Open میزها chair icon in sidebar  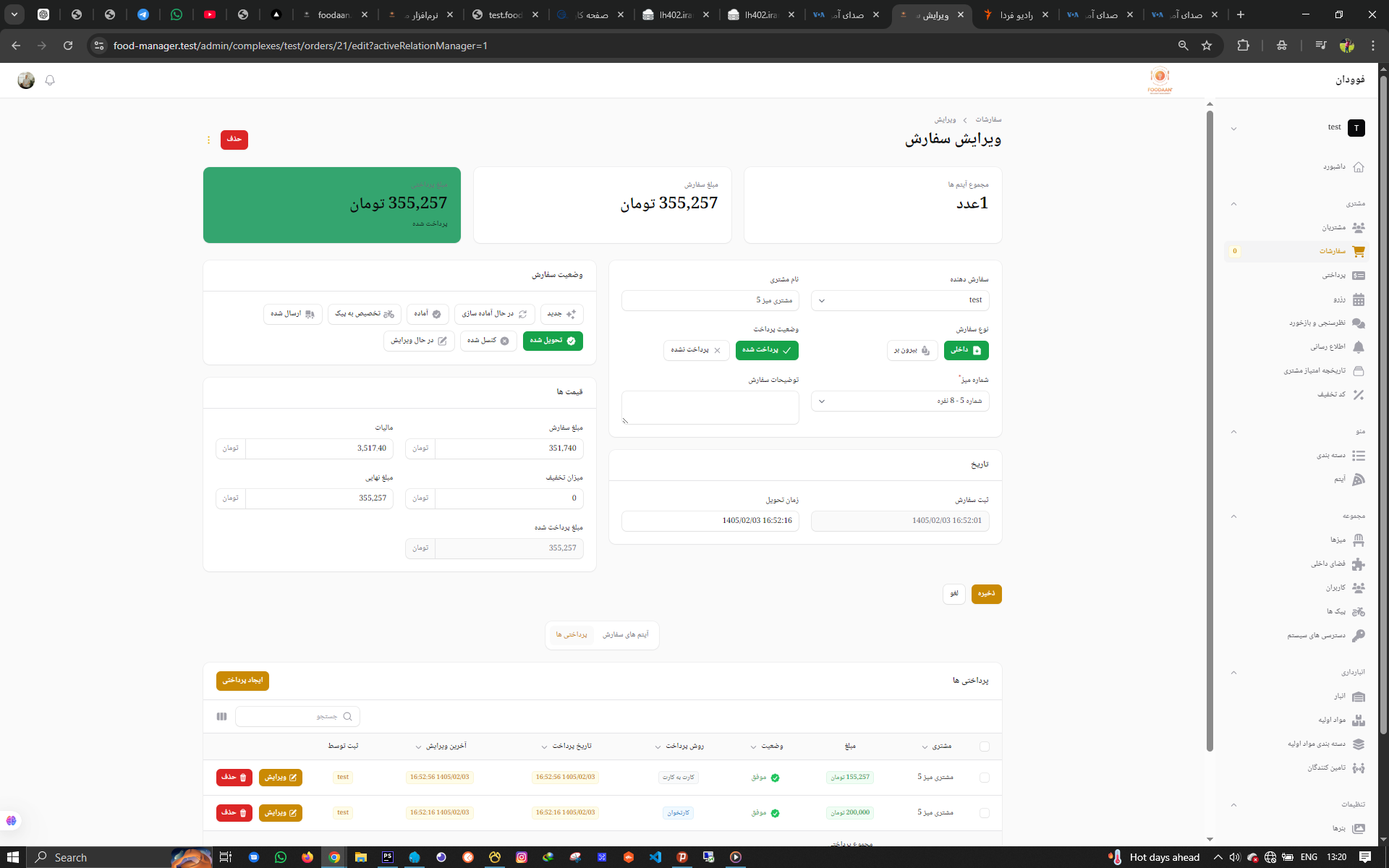[1359, 540]
